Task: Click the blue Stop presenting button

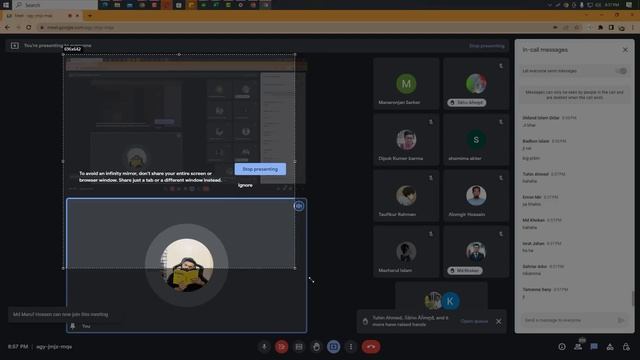Action: [260, 169]
